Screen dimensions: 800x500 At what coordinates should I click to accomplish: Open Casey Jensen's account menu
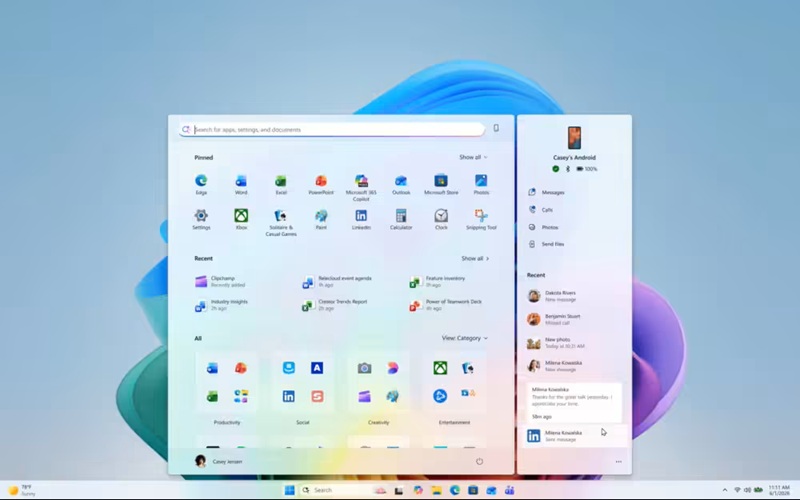tap(219, 461)
